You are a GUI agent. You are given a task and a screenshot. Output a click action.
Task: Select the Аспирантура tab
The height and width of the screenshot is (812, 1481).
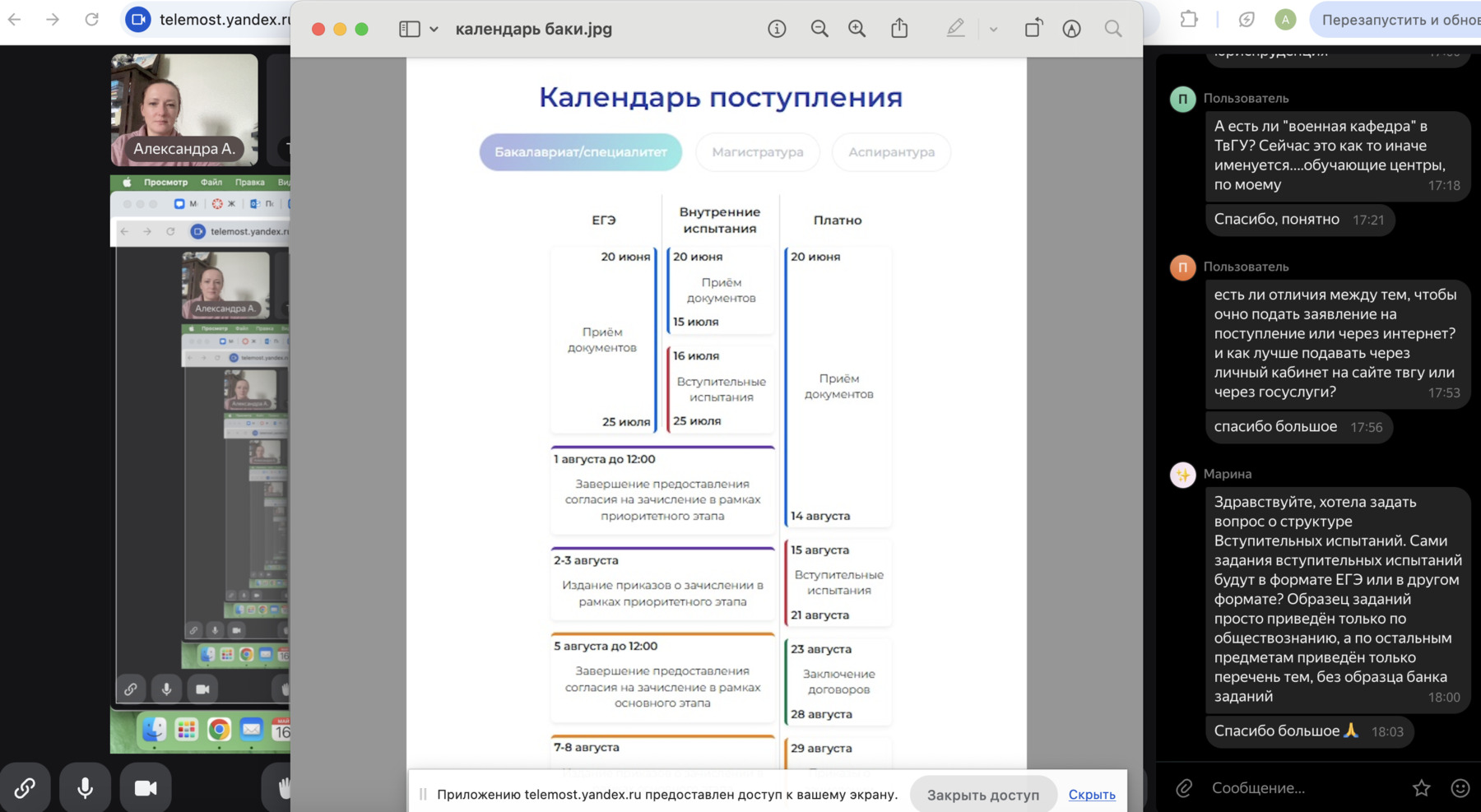click(x=892, y=152)
